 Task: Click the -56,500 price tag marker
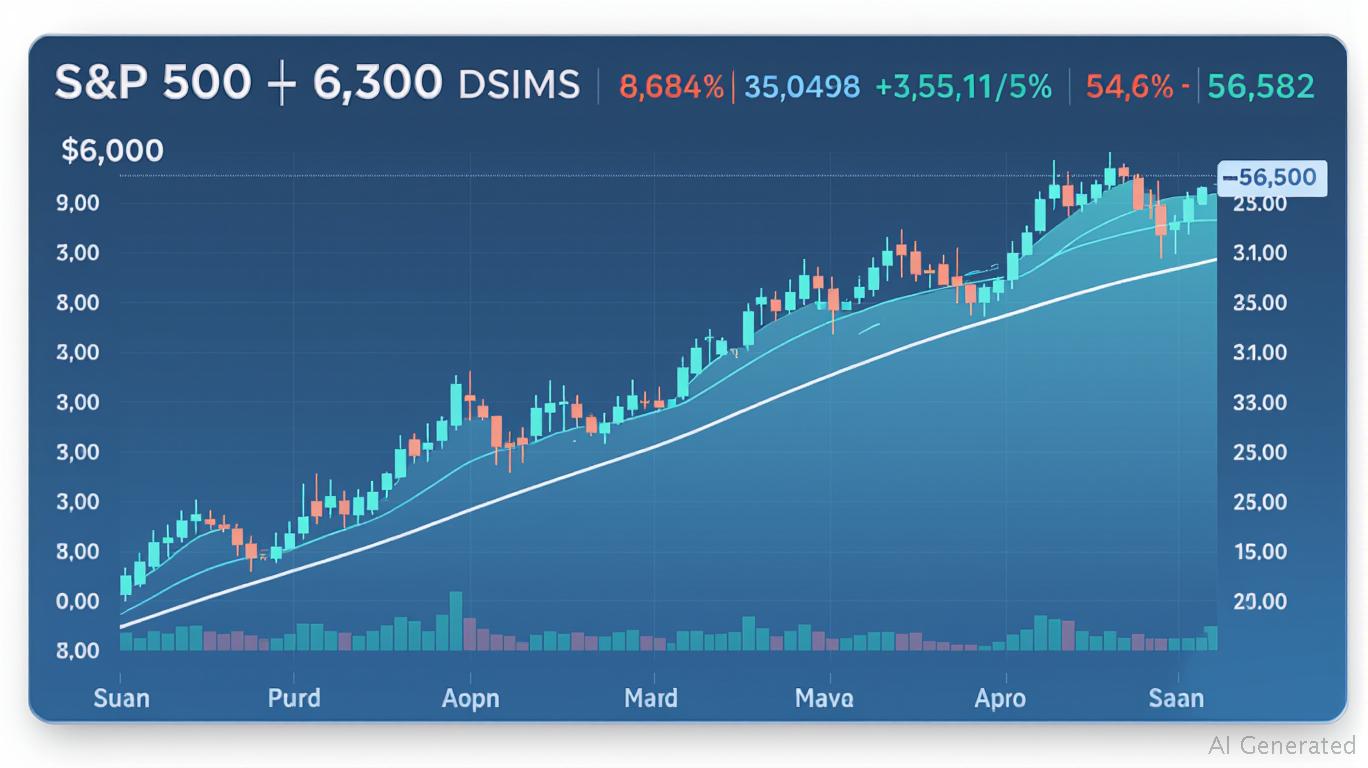(x=1269, y=178)
